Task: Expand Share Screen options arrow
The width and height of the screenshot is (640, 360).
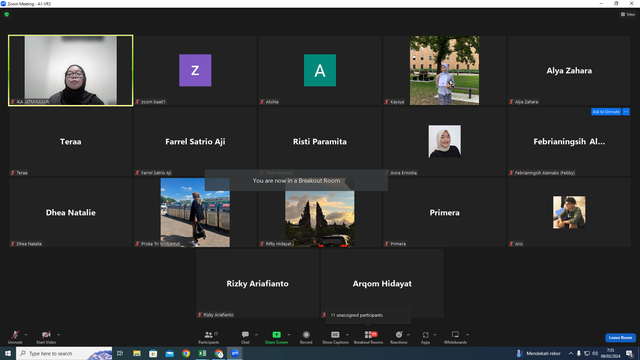Action: (289, 335)
